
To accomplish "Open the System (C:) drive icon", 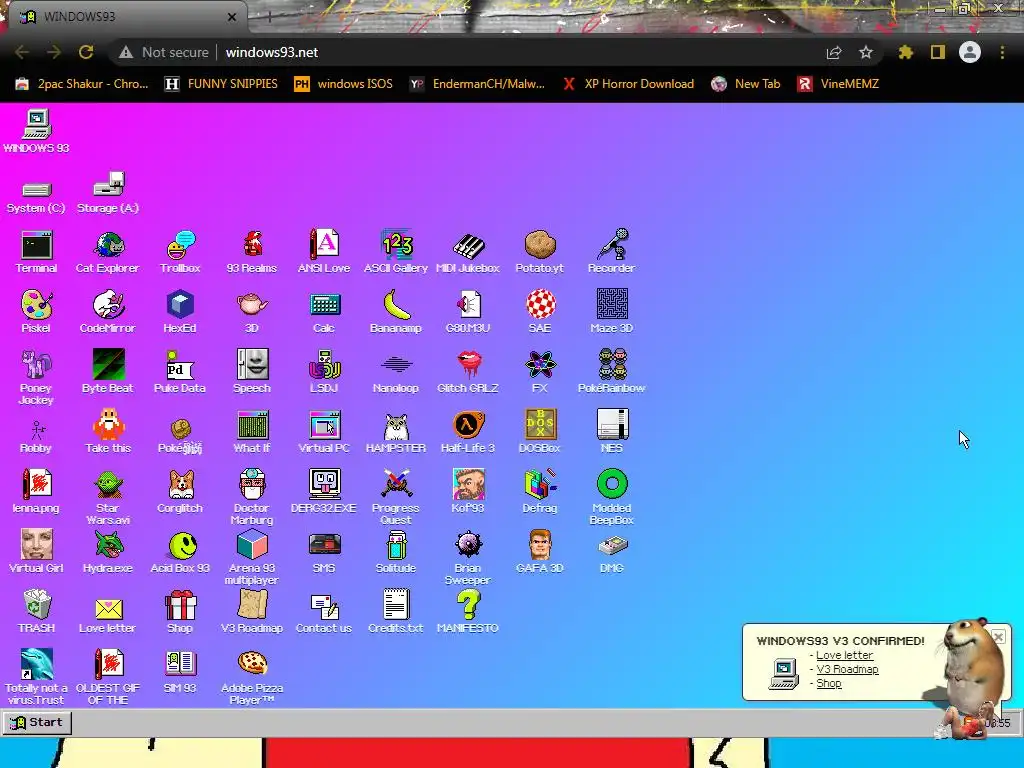I will pyautogui.click(x=37, y=198).
